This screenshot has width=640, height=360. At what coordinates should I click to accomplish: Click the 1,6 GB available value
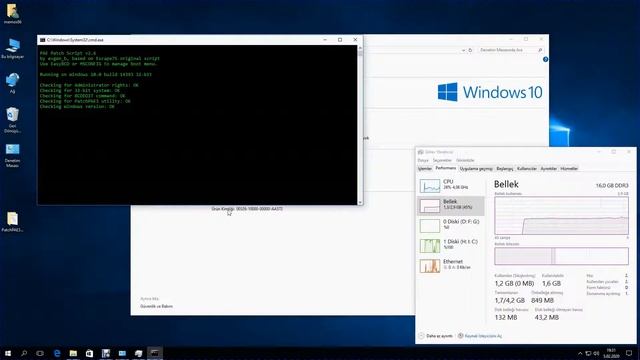(551, 283)
